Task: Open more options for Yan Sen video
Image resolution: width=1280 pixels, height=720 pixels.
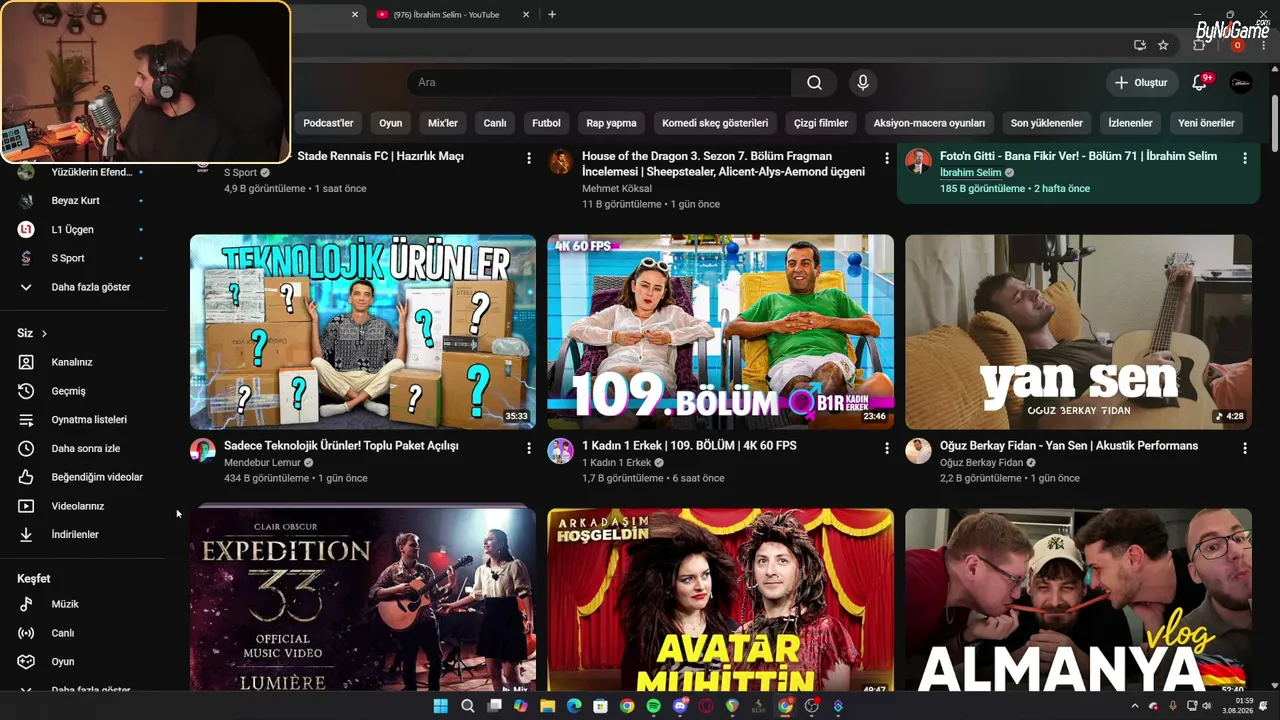Action: [x=1244, y=448]
